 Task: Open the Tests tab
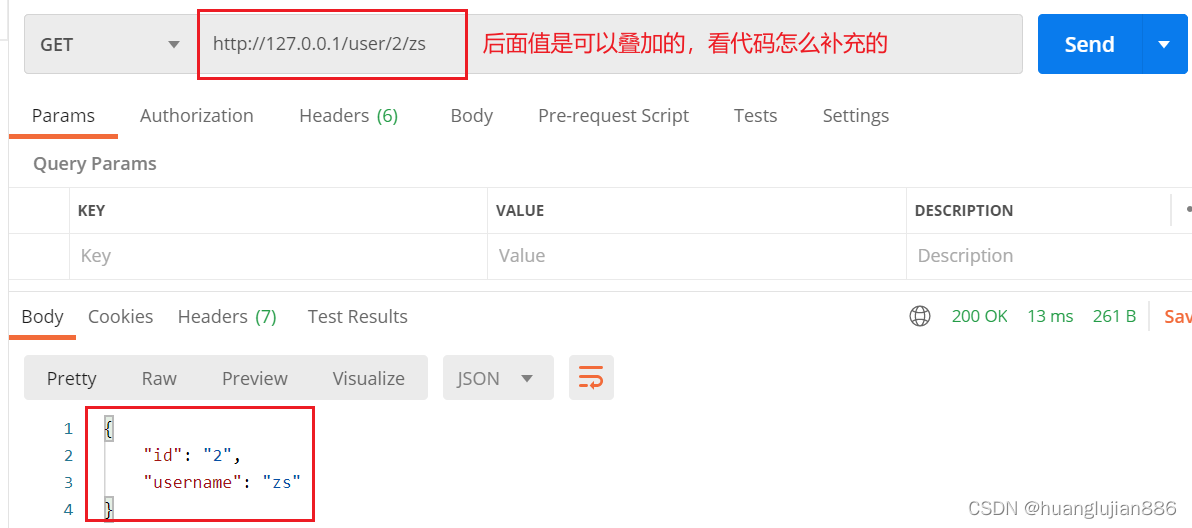755,115
